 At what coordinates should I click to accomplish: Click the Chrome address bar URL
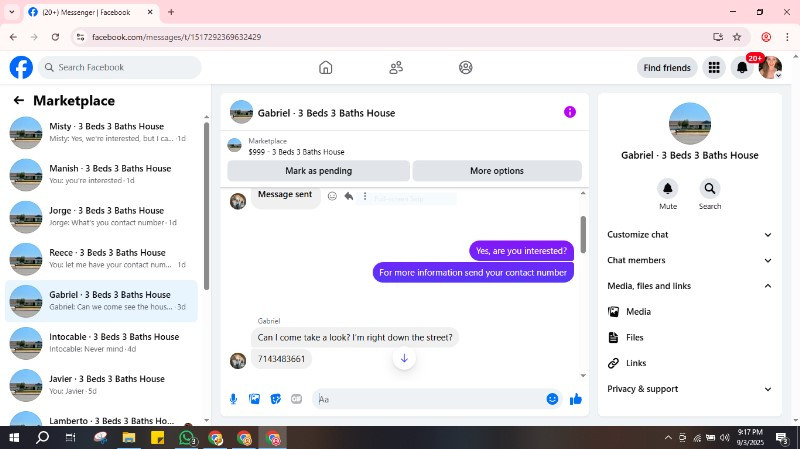177,37
